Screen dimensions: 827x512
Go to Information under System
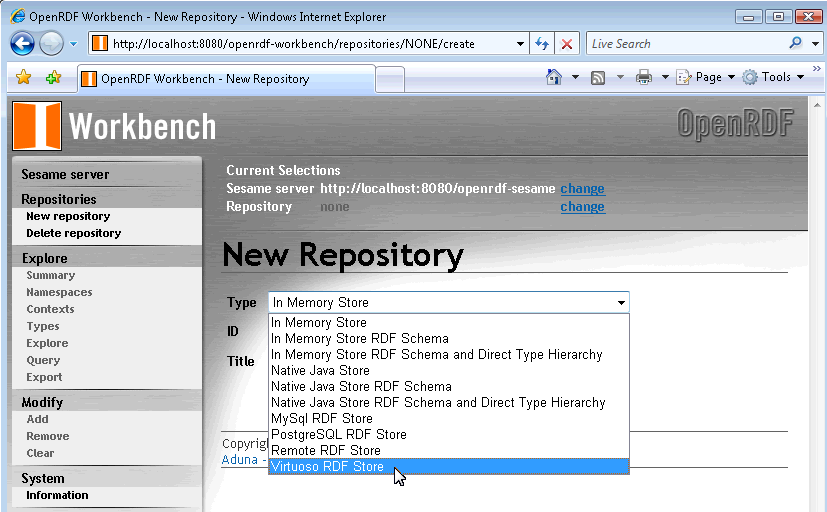(57, 495)
